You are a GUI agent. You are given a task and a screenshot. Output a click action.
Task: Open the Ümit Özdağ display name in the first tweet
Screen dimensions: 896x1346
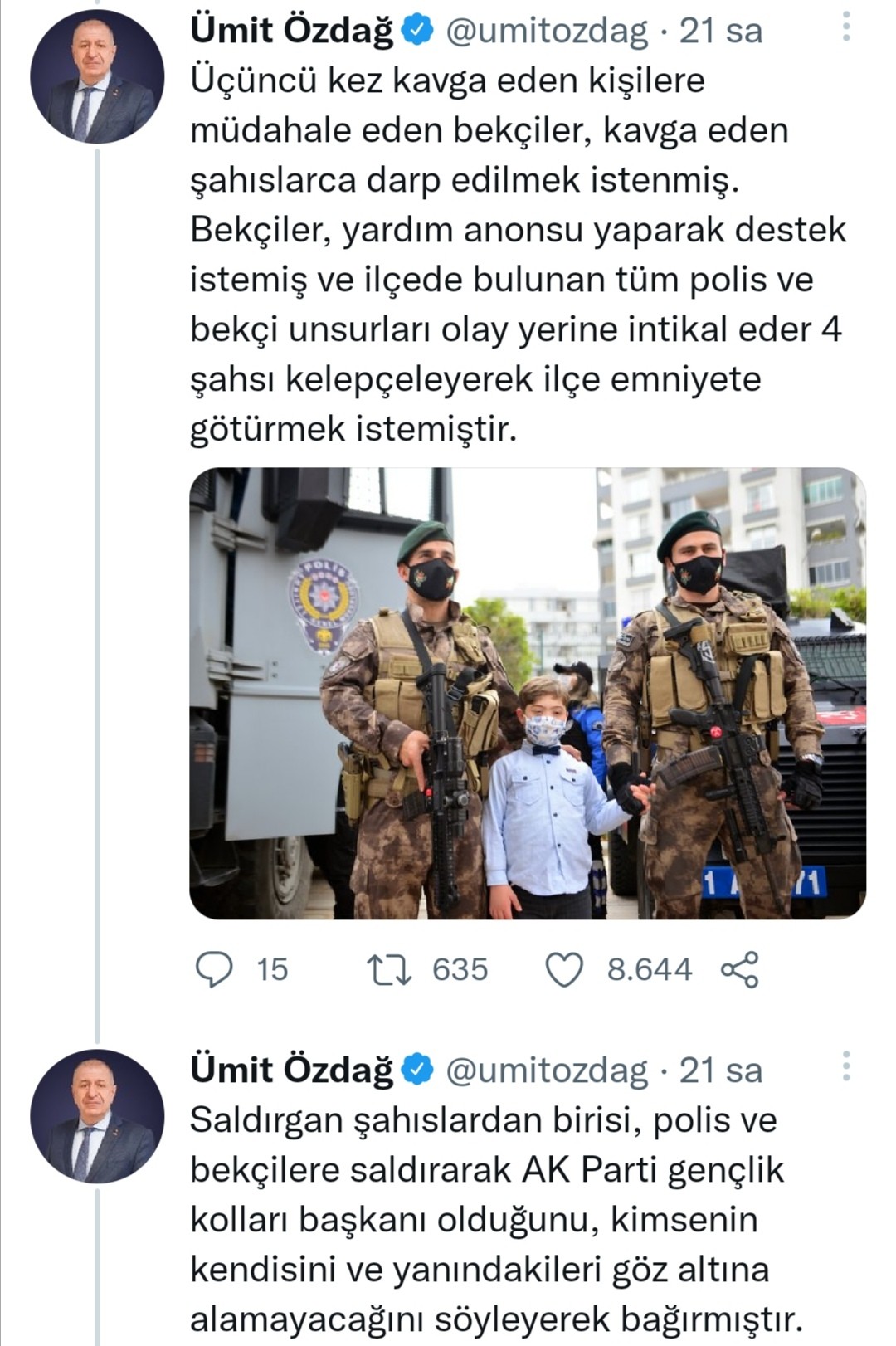(292, 31)
